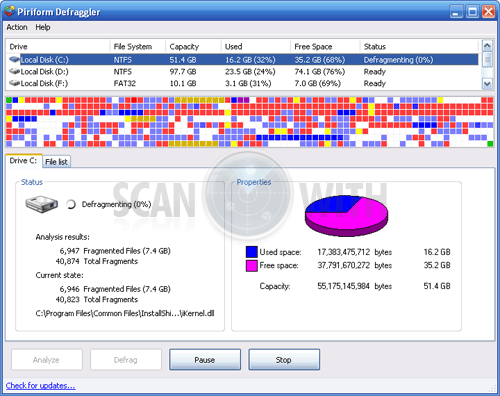This screenshot has height=396, width=500.
Task: Click the green block at drive map start
Action: 9,100
